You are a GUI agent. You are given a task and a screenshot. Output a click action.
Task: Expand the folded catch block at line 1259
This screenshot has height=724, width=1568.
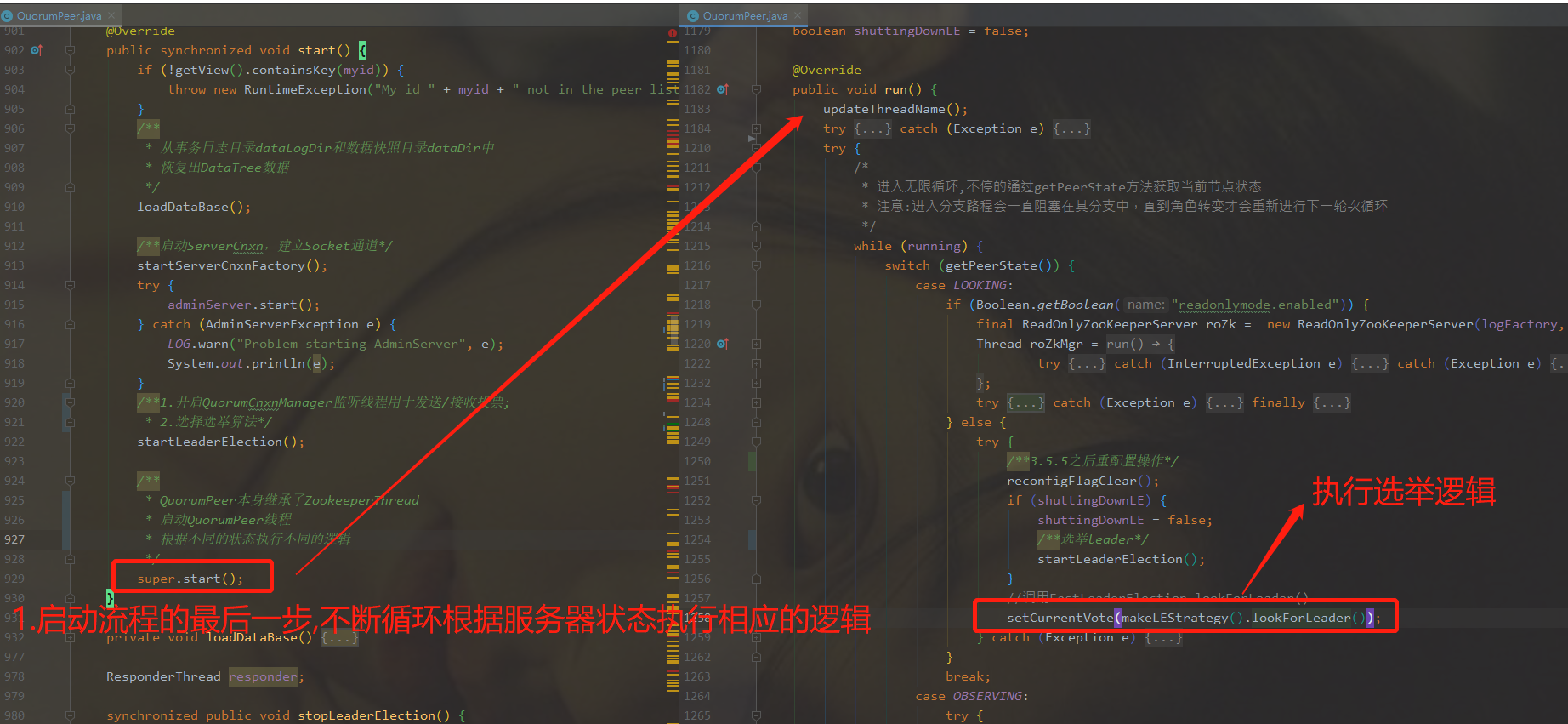[x=1162, y=638]
